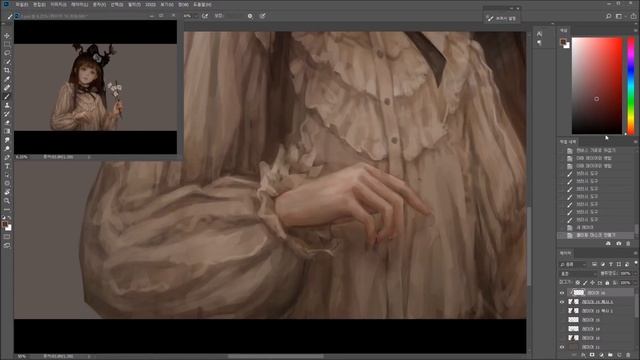Image resolution: width=640 pixels, height=360 pixels.
Task: Open layer filter kind dropdown
Action: [573, 264]
